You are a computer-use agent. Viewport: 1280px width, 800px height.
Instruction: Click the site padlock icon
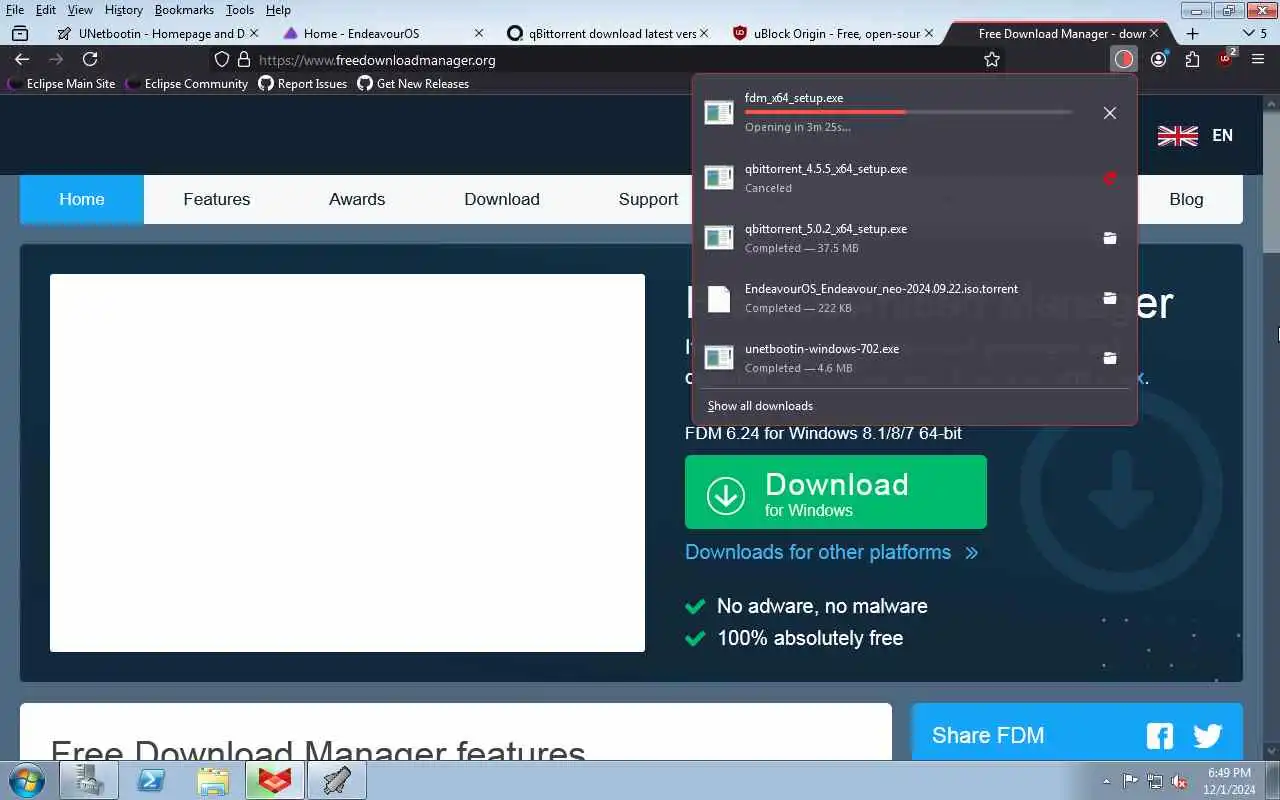click(243, 60)
